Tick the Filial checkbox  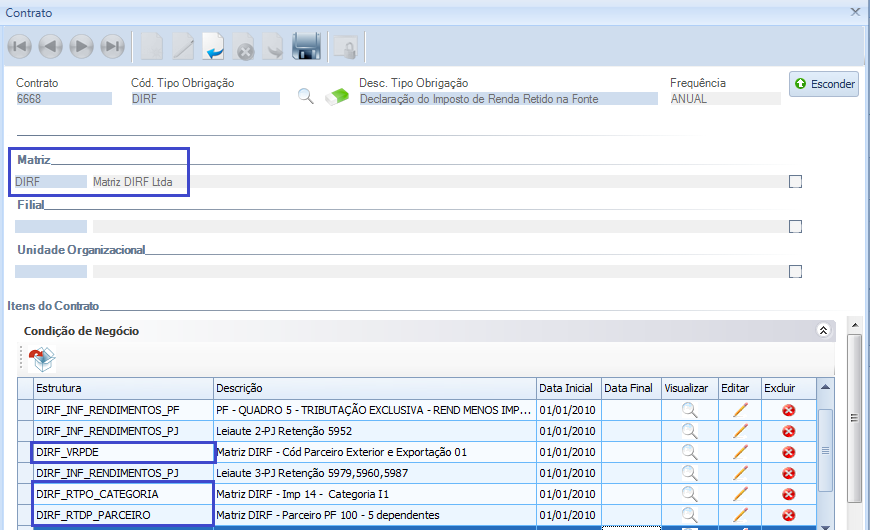tap(795, 227)
